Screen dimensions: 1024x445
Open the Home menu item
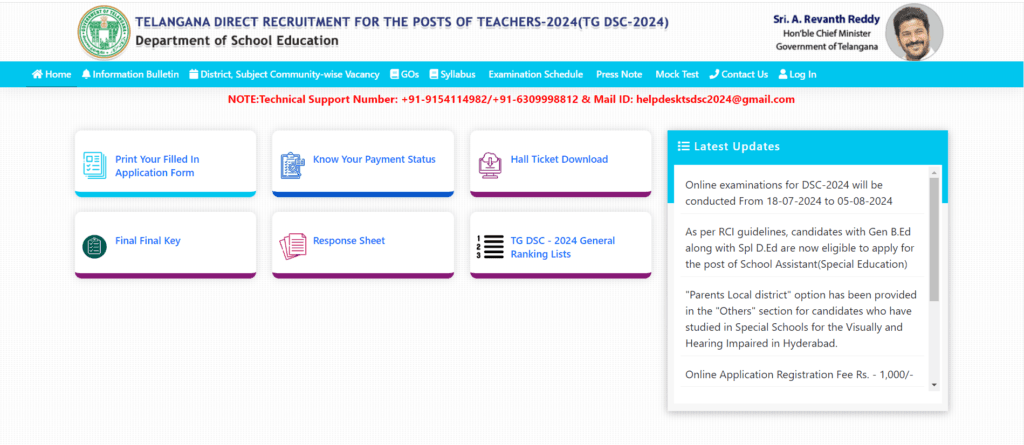(x=52, y=74)
